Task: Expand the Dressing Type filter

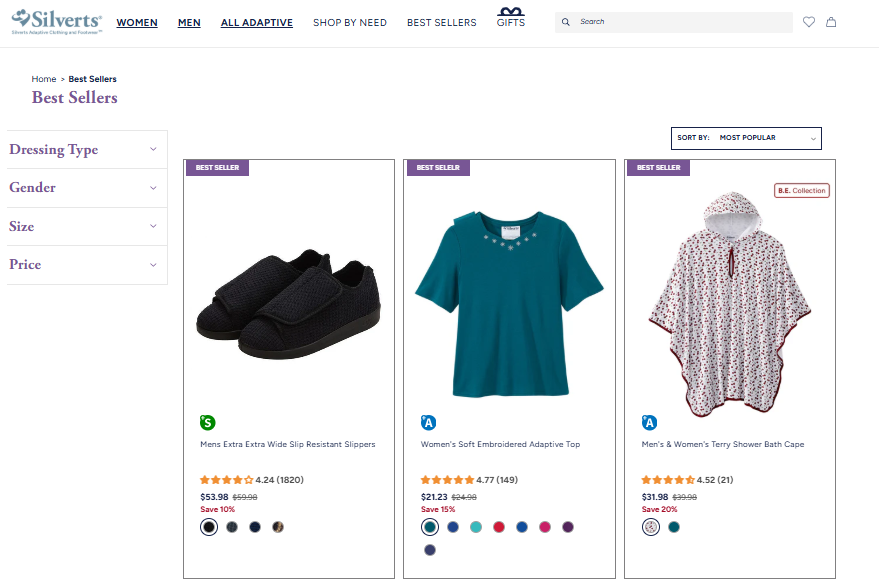Action: tap(86, 149)
